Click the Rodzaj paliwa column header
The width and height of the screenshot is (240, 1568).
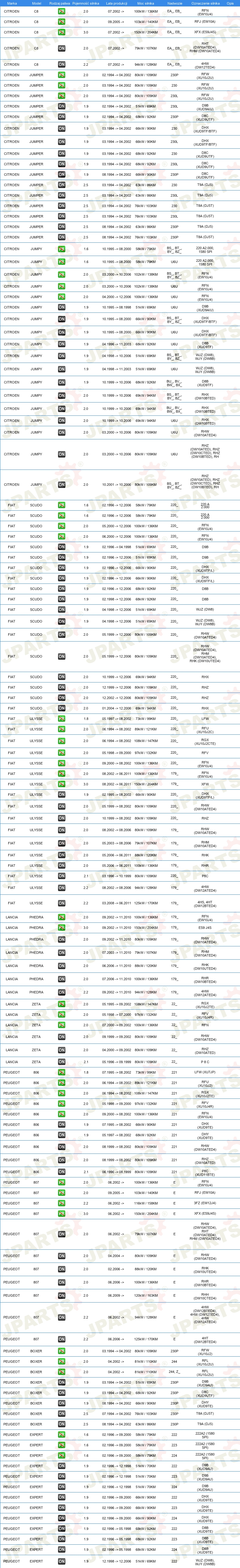click(60, 3)
